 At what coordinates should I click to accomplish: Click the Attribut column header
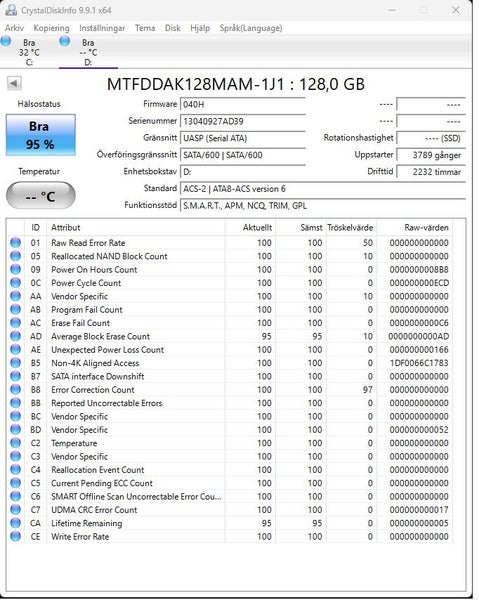tap(136, 228)
